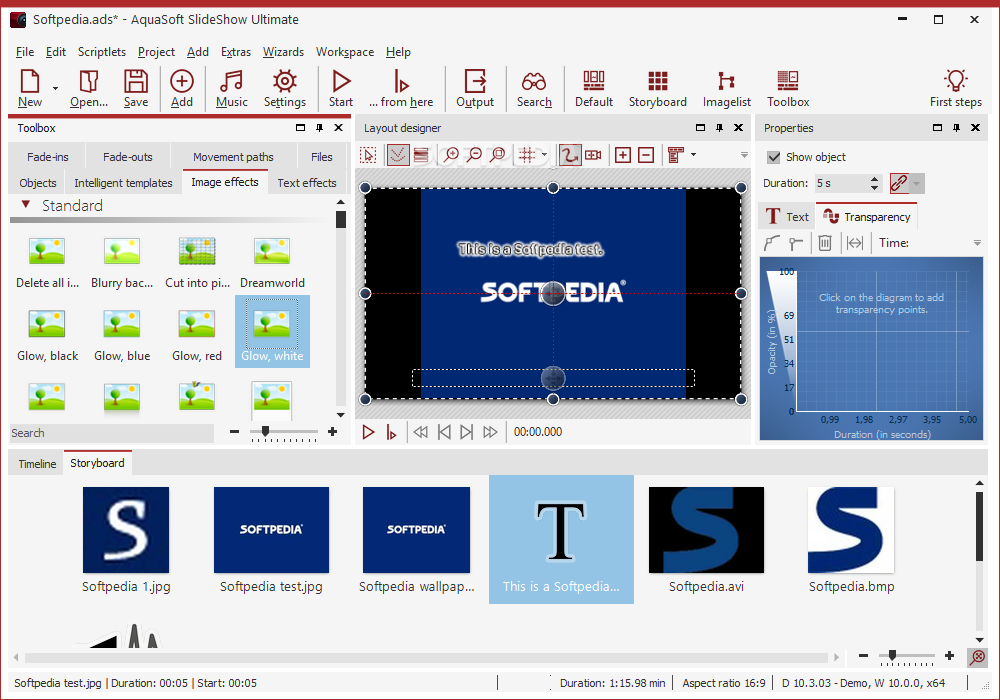Show the Toolbox view from the toolbar
This screenshot has width=1000, height=700.
pyautogui.click(x=788, y=88)
